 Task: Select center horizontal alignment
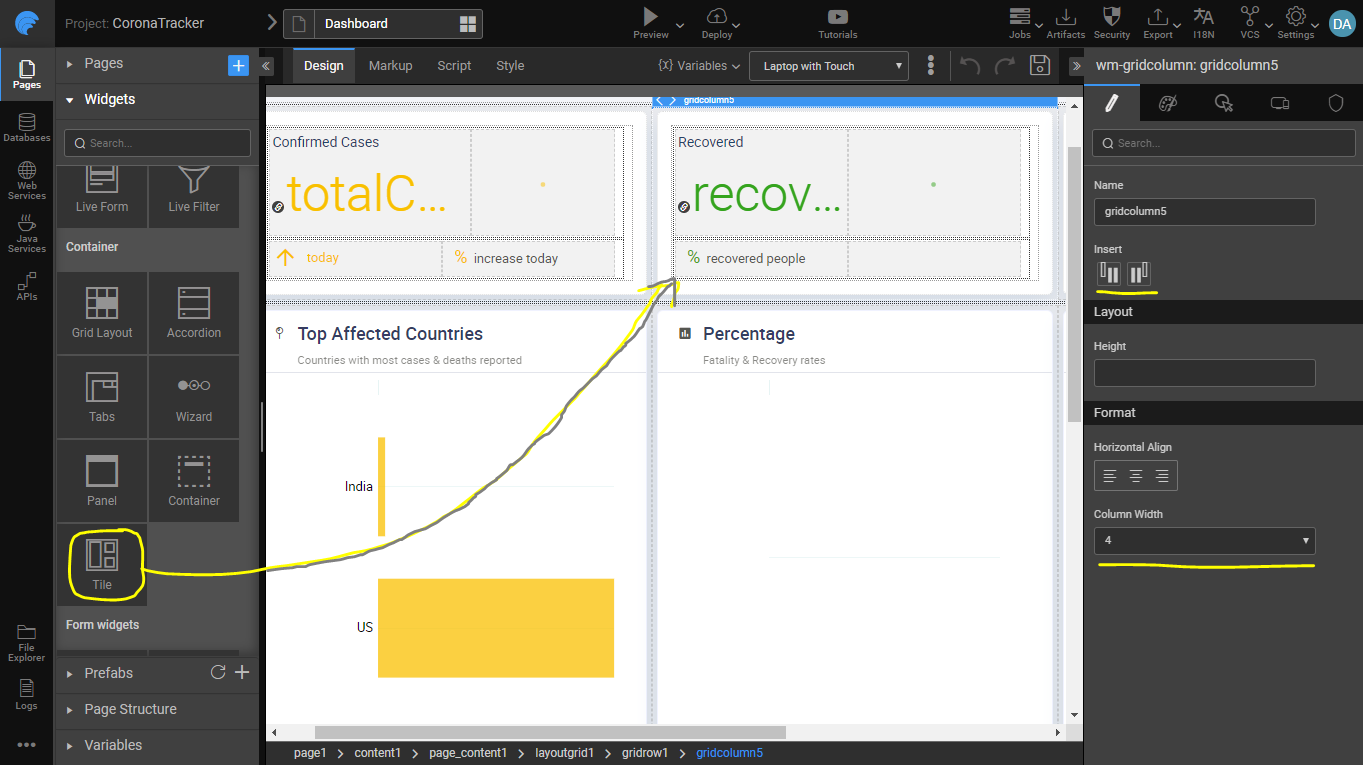click(1136, 476)
